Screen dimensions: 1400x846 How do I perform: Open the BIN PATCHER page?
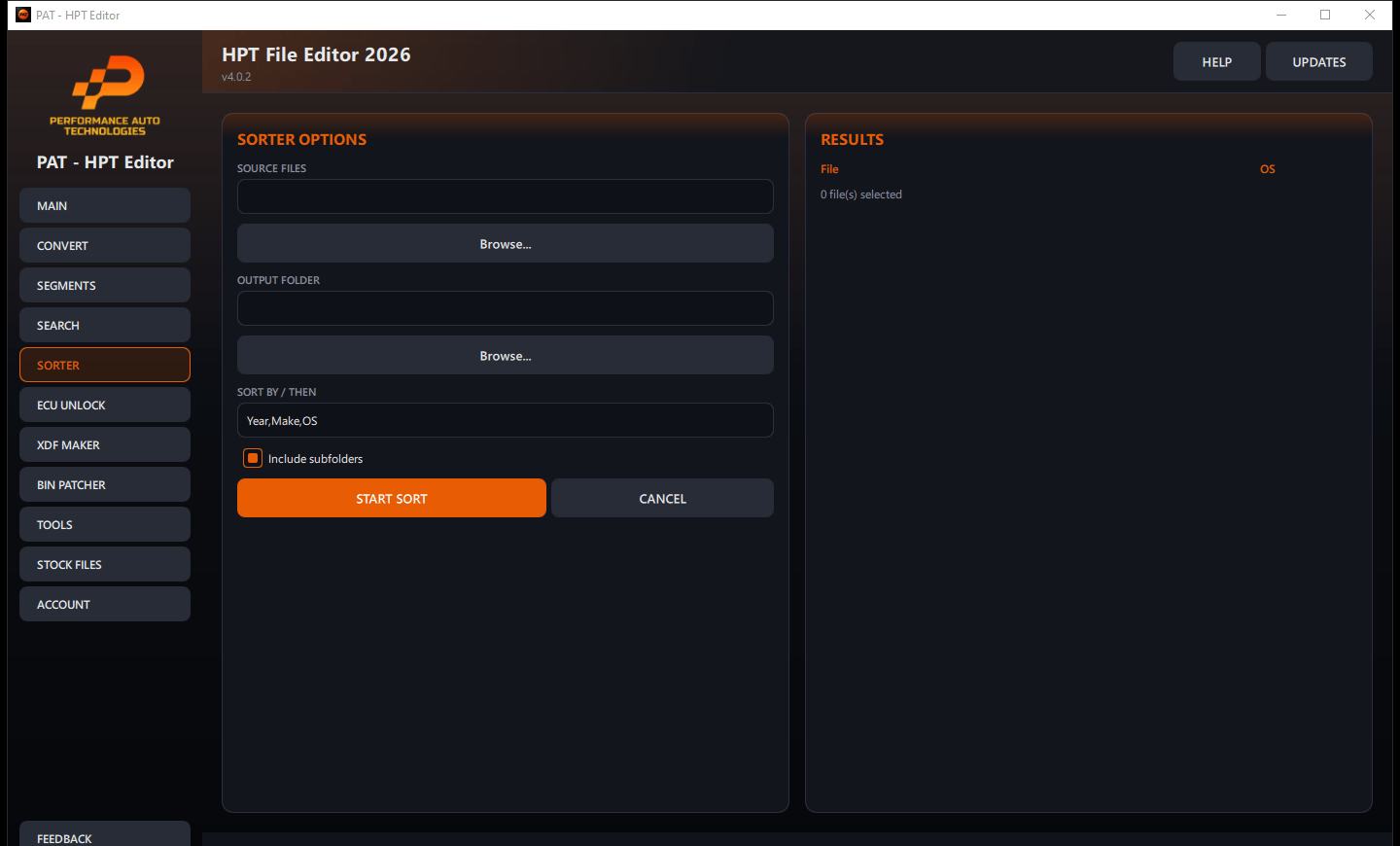point(105,484)
